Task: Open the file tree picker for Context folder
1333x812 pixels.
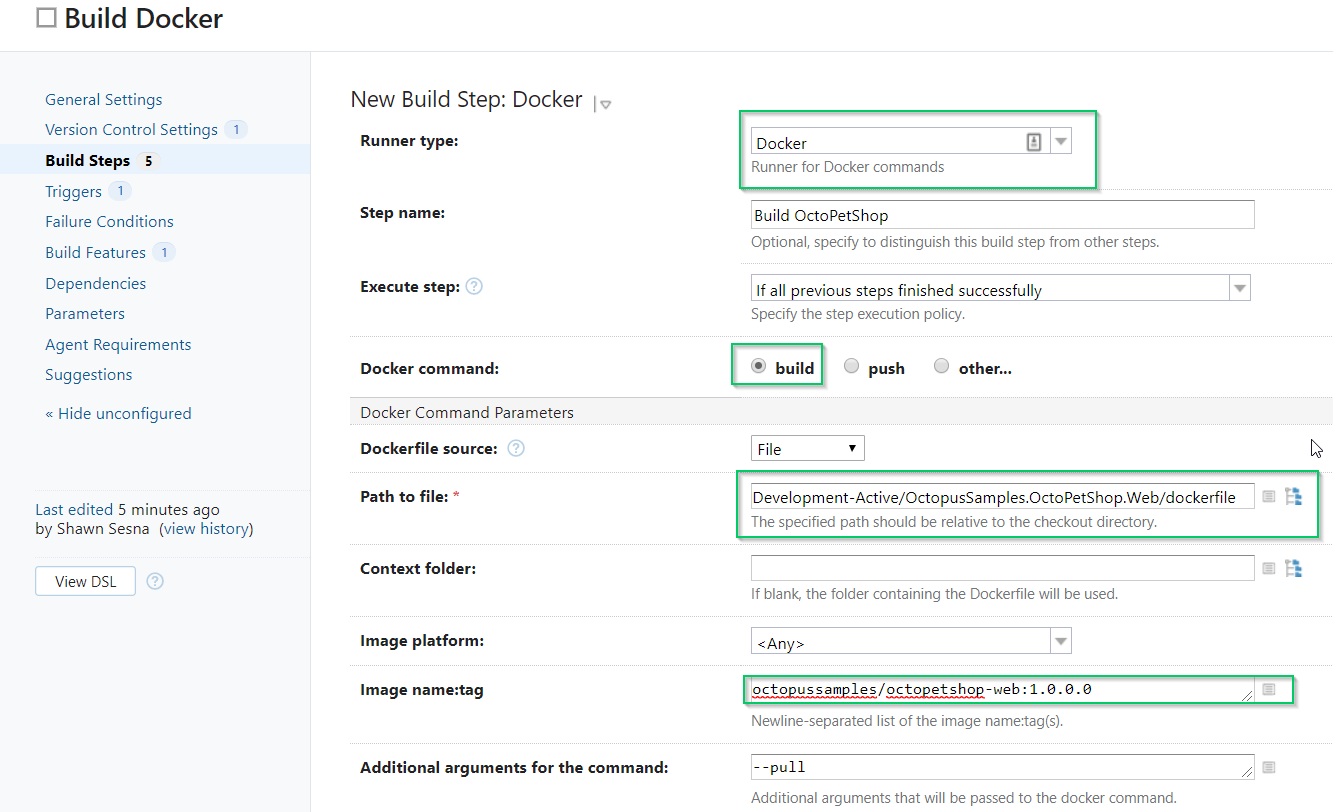Action: 1293,568
